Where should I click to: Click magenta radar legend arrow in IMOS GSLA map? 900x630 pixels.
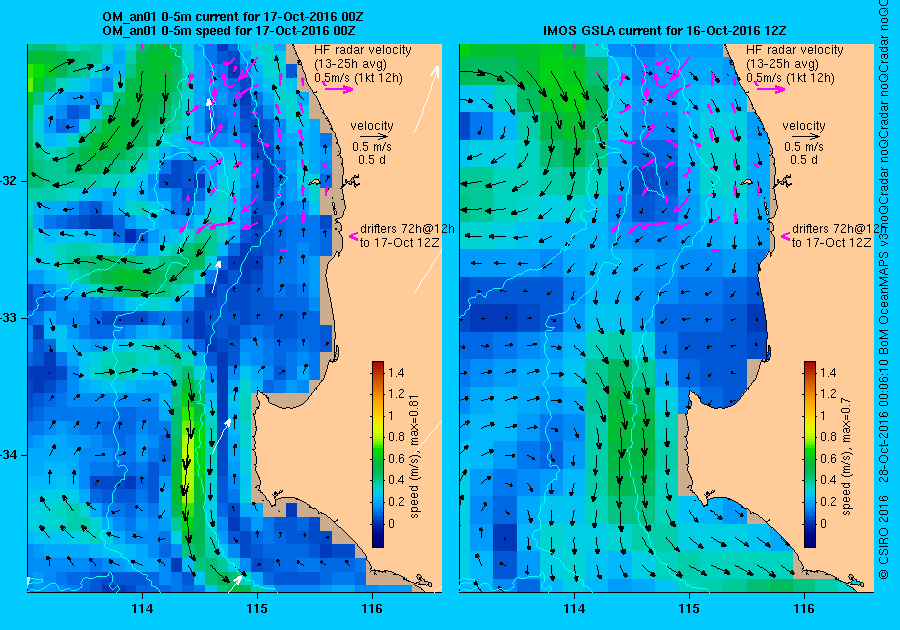click(770, 88)
